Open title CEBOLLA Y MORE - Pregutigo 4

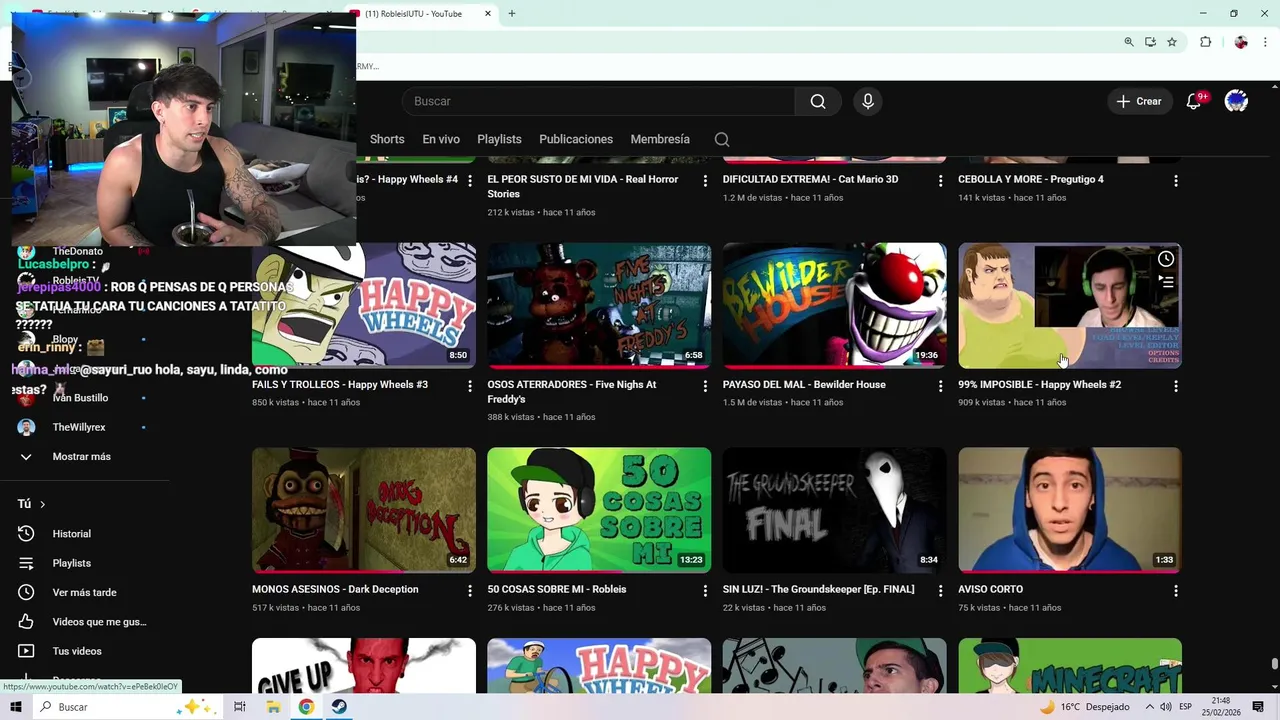click(x=1031, y=179)
